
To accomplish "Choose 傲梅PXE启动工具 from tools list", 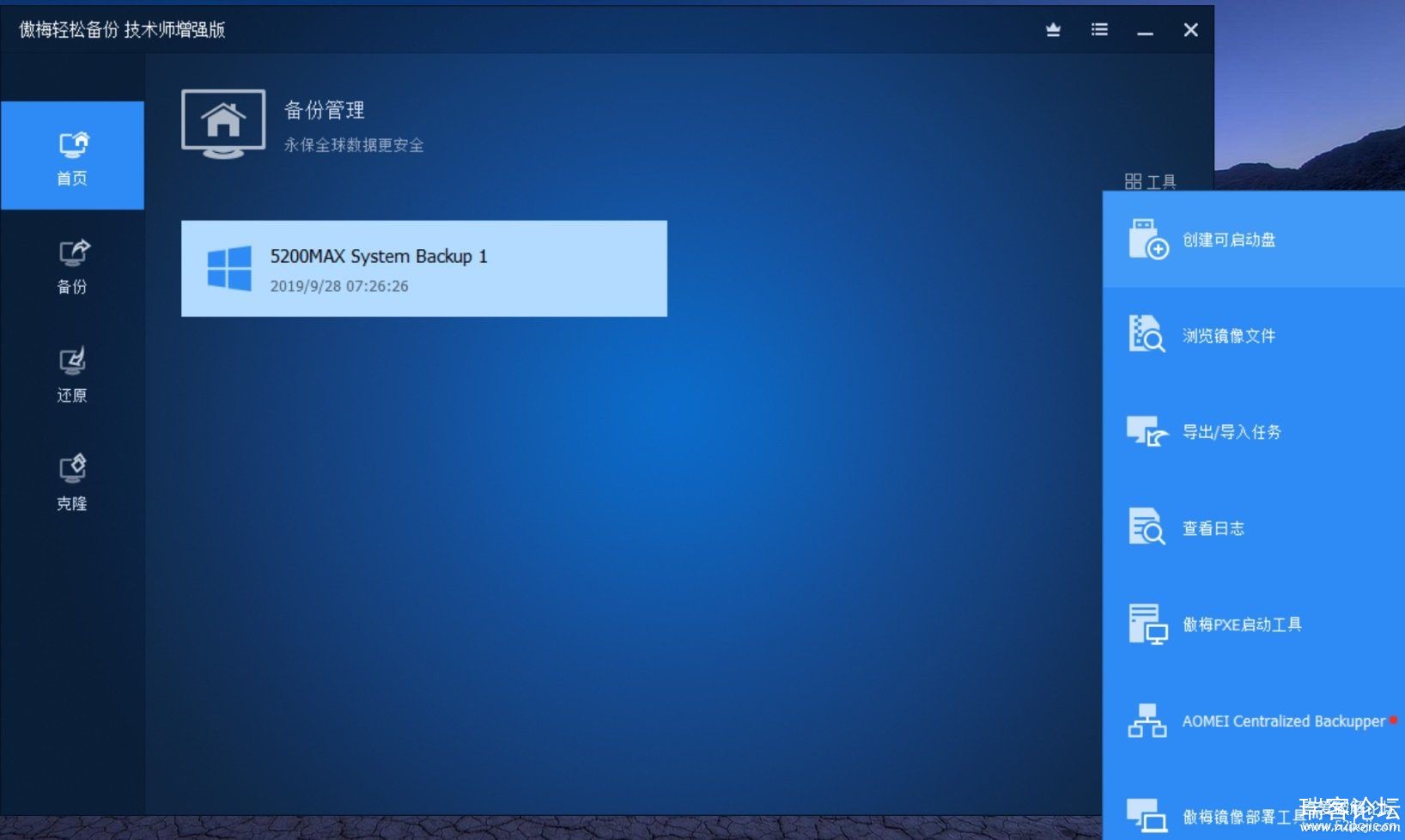I will click(1254, 624).
